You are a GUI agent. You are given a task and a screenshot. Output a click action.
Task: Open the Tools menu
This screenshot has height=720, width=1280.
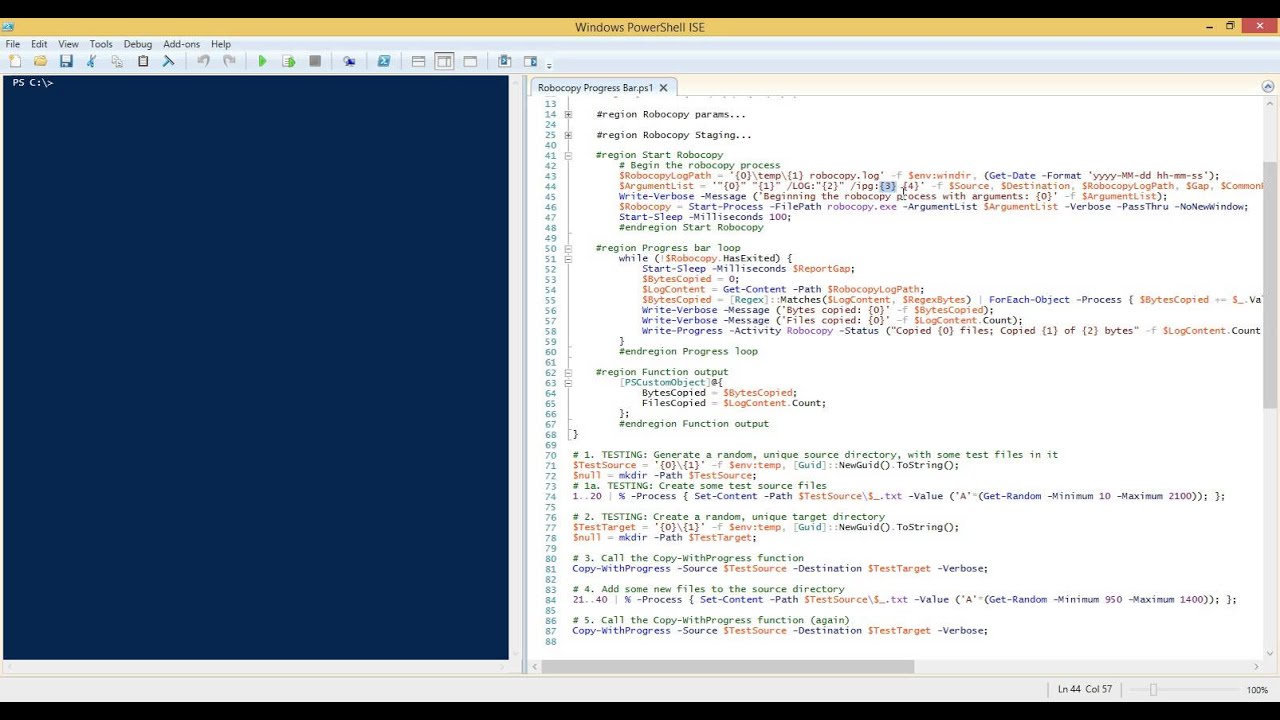click(x=101, y=44)
